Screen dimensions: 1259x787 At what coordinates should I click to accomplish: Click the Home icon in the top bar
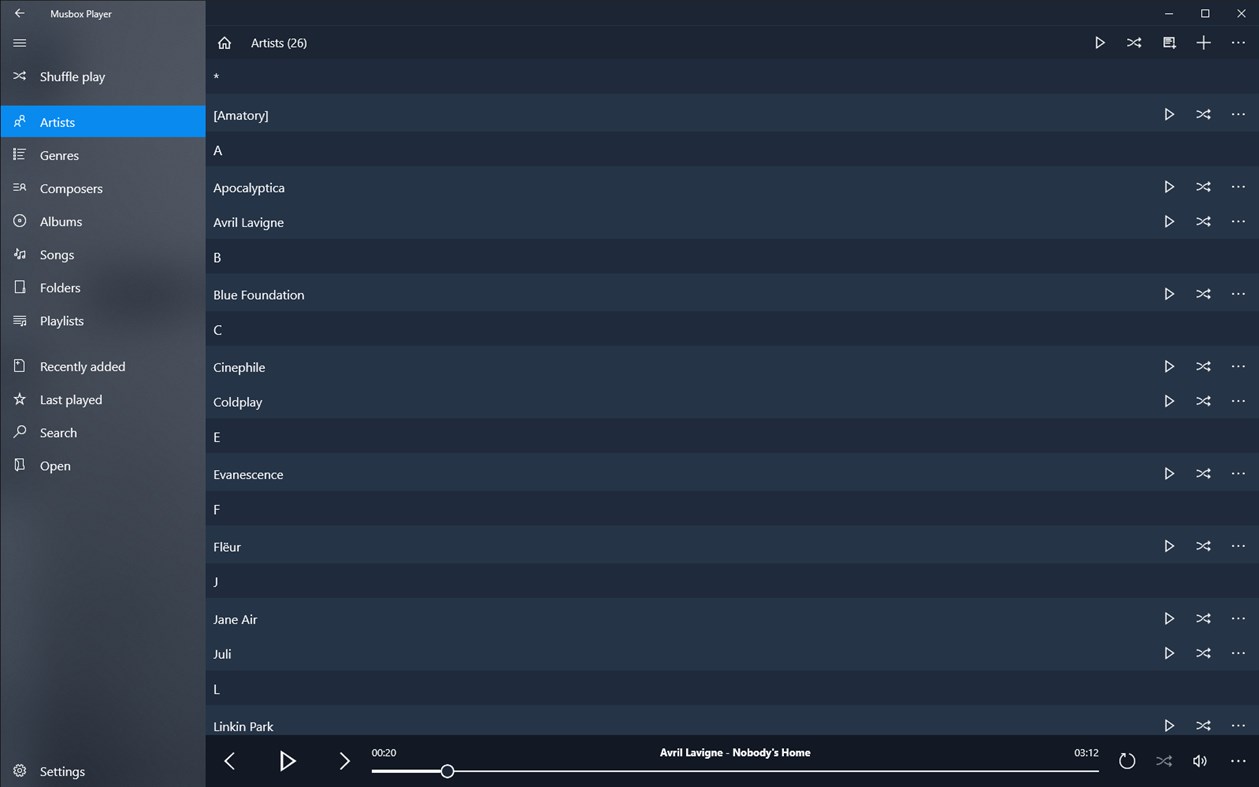pos(224,42)
